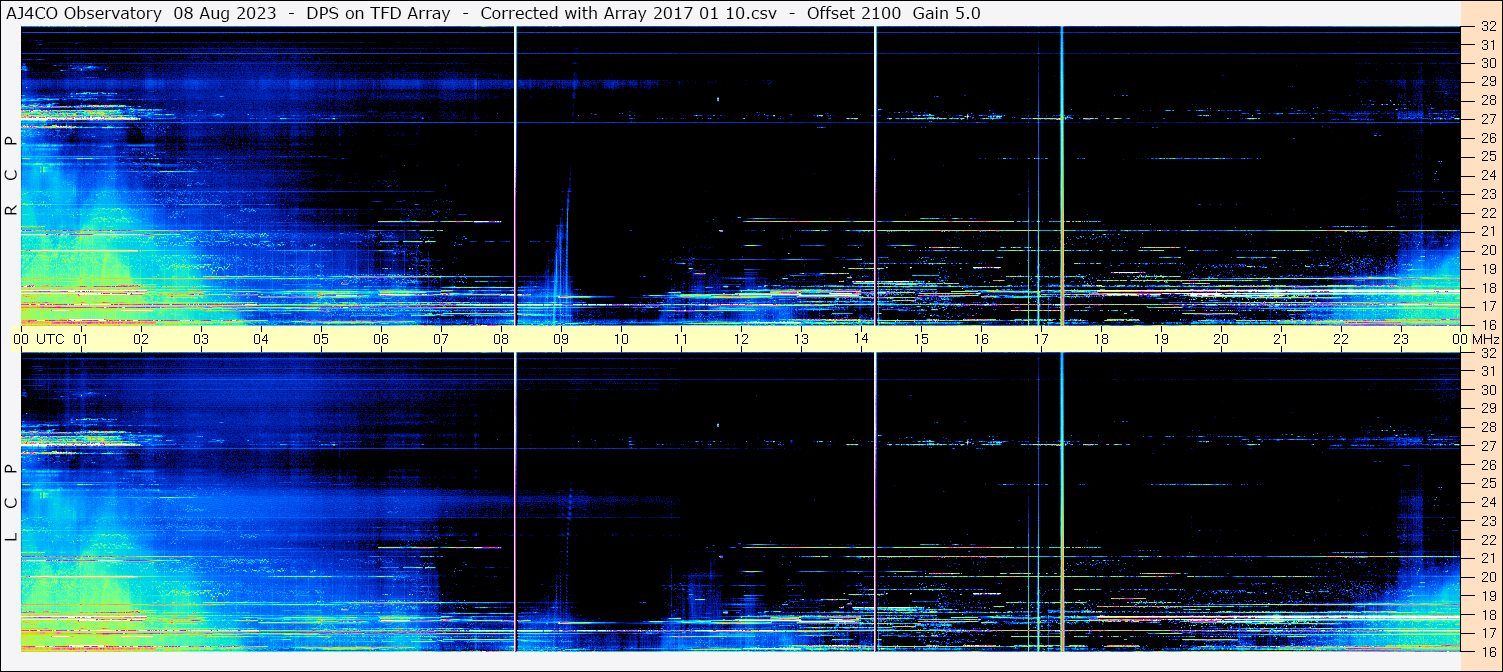The height and width of the screenshot is (672, 1503).
Task: Select the '16' hour tick on time axis
Action: 981,339
